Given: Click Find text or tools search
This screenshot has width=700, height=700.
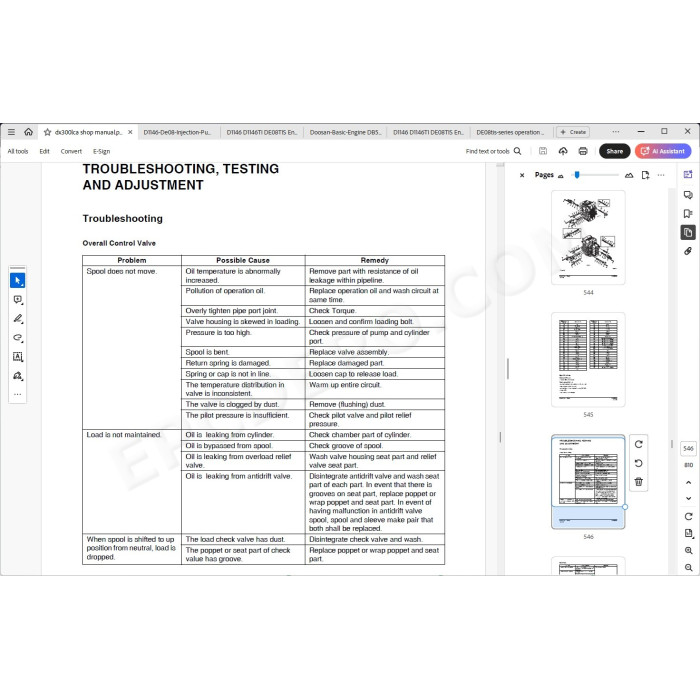Looking at the screenshot, I should tap(493, 151).
